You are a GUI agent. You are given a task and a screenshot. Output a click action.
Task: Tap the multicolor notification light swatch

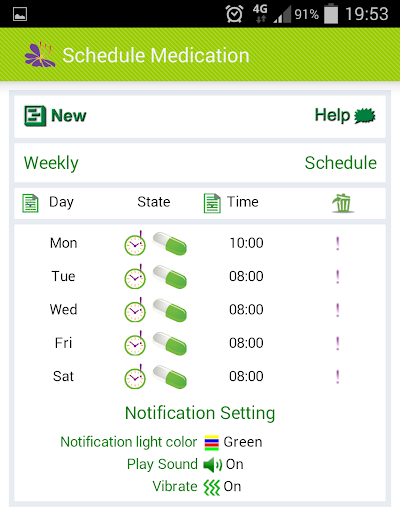[212, 443]
